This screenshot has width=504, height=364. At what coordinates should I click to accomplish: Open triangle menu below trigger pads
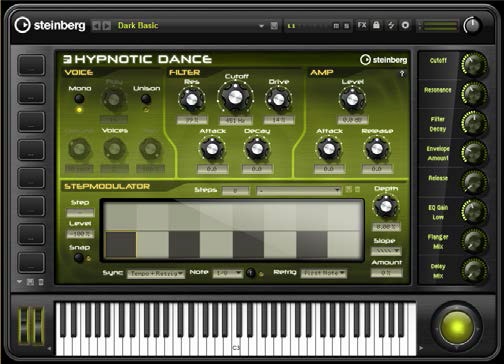(20, 282)
